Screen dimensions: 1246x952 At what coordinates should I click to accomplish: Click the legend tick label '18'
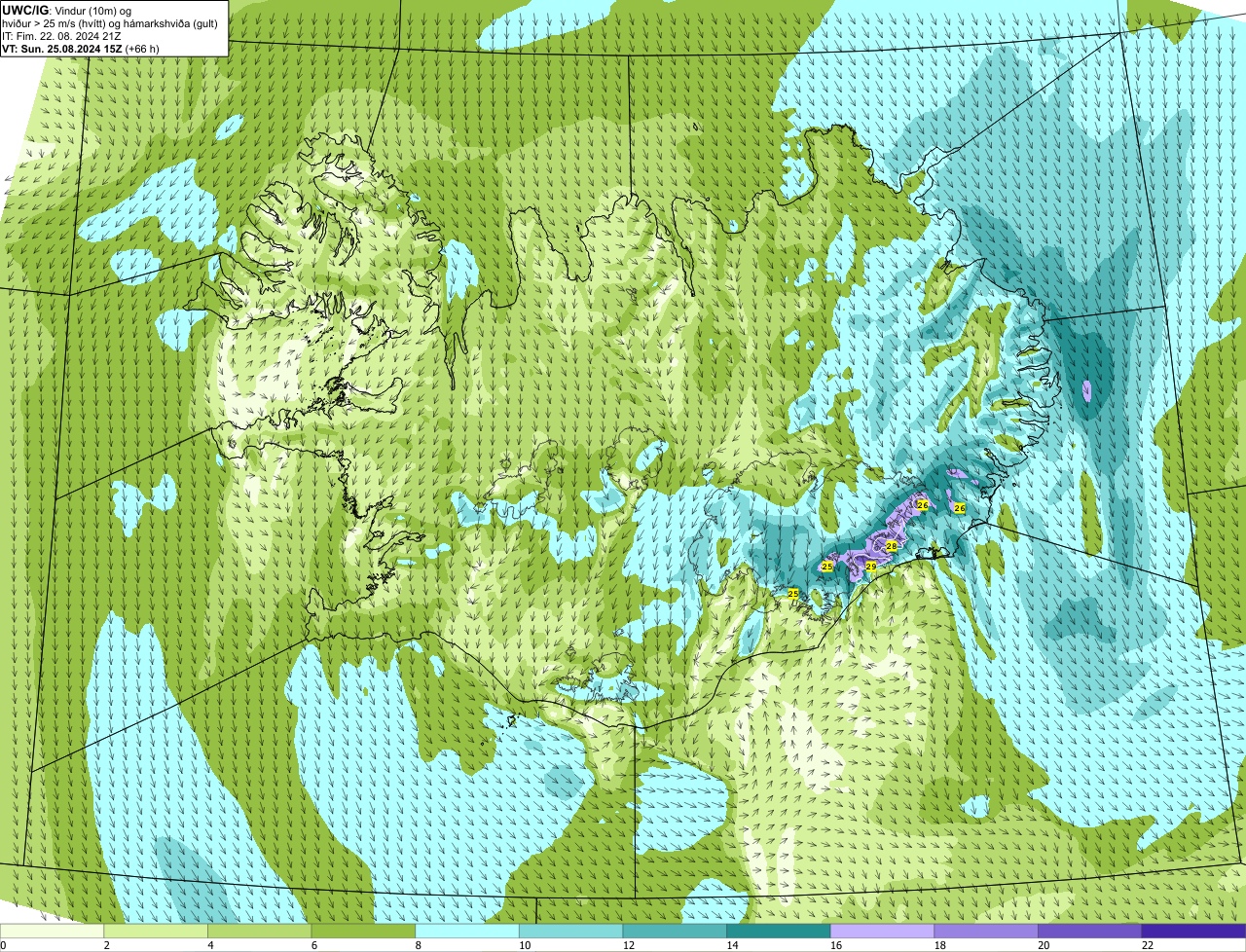tap(940, 944)
